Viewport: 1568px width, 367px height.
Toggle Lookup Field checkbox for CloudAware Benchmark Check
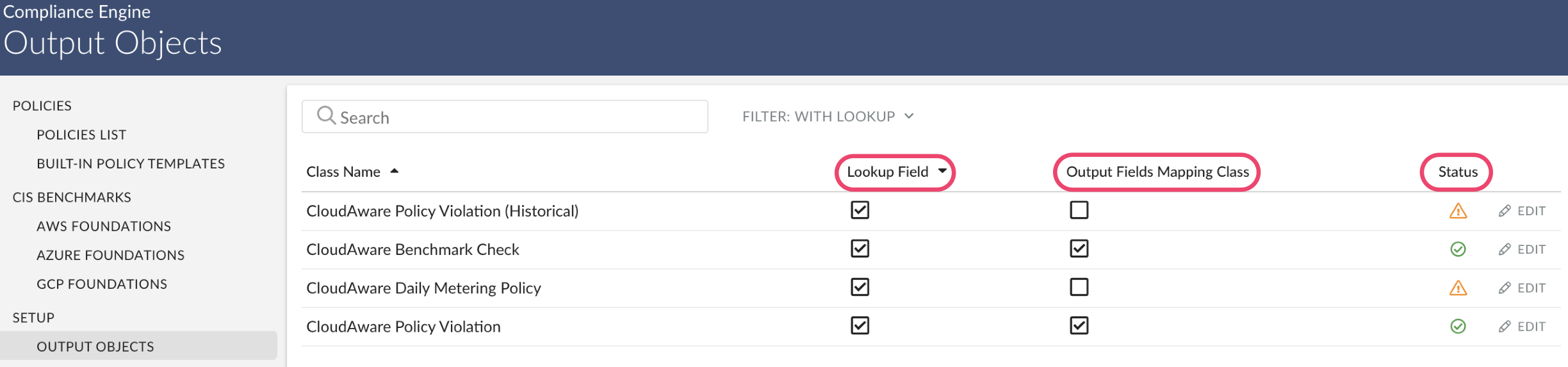coord(860,249)
